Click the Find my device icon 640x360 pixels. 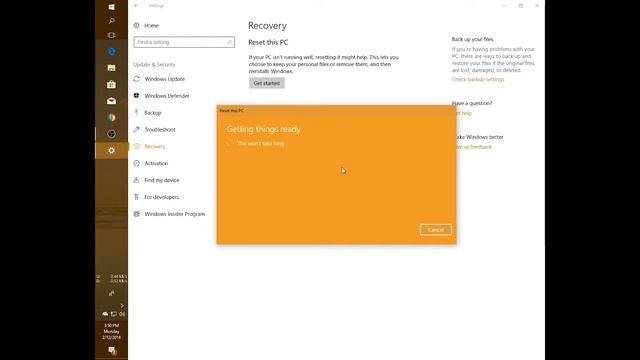136,180
